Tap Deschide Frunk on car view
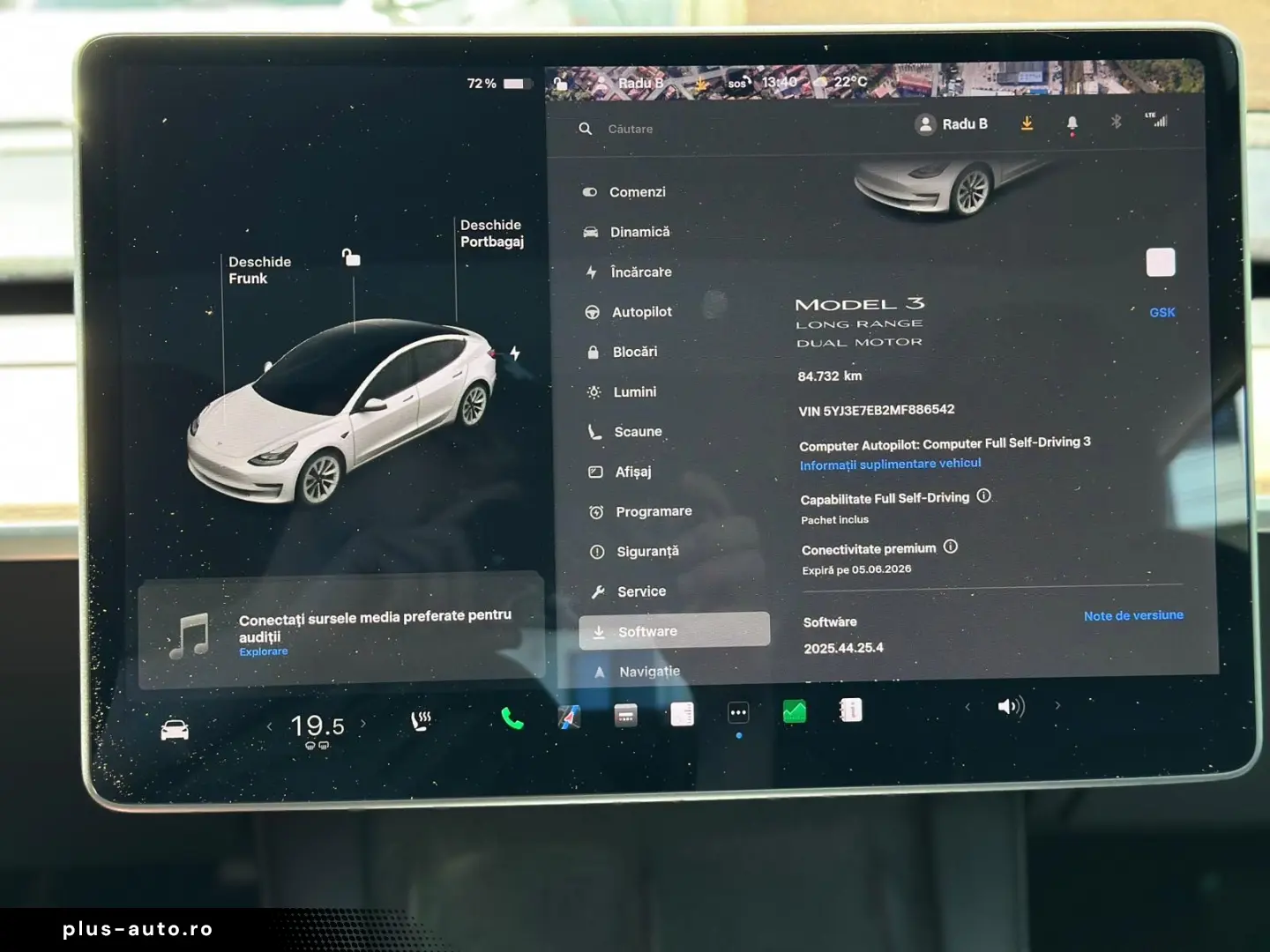1270x952 pixels. [259, 270]
